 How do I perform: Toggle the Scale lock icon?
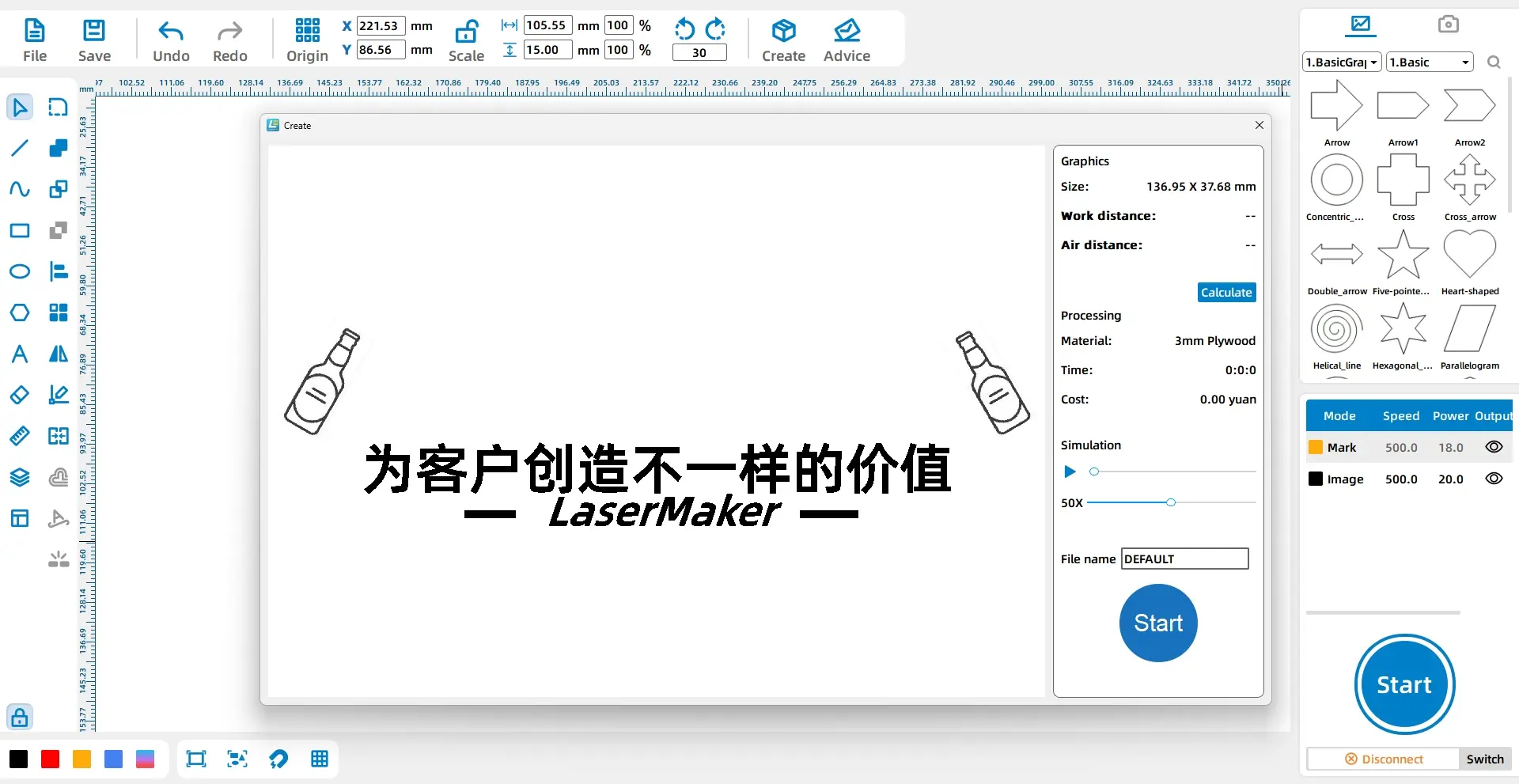(x=466, y=31)
